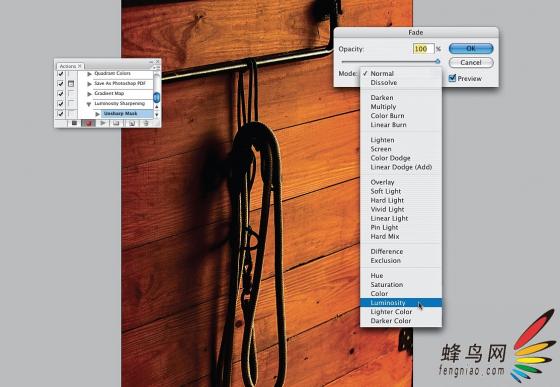Image resolution: width=560 pixels, height=387 pixels.
Task: Choose Darker Color blend mode
Action: tap(401, 321)
